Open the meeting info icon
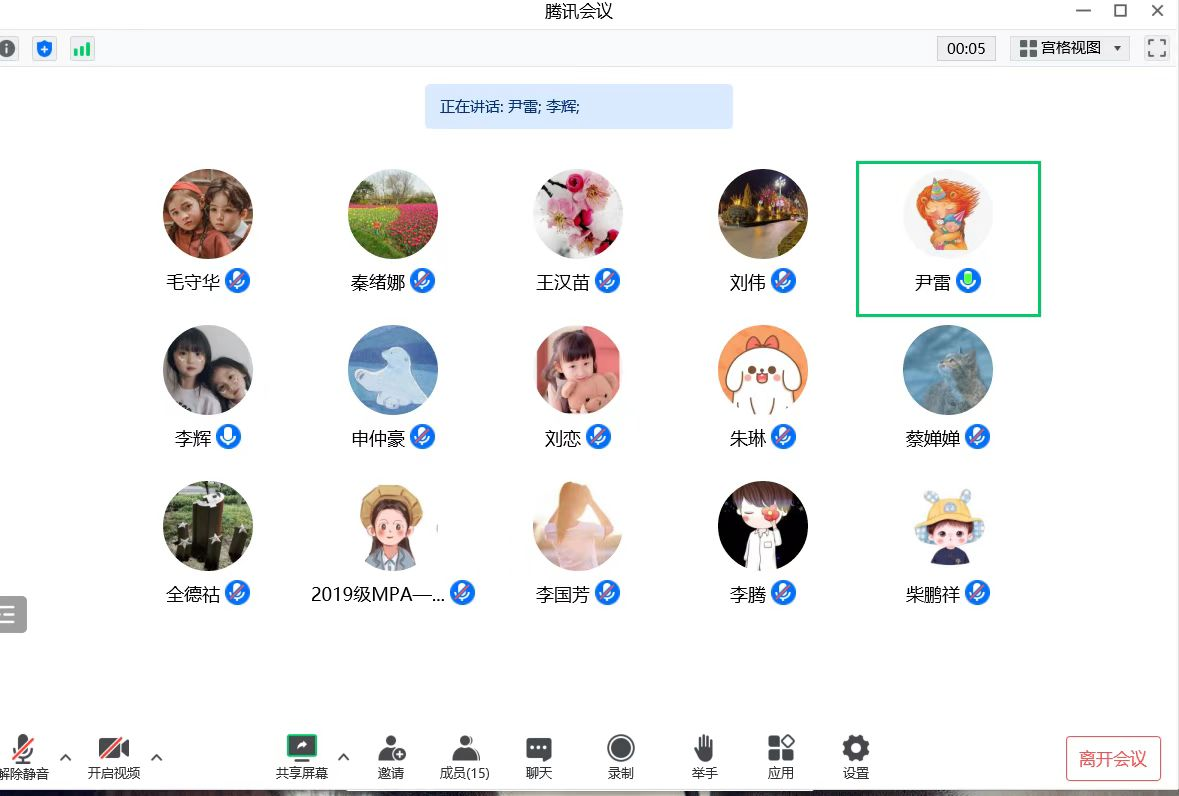1179x796 pixels. coord(8,48)
